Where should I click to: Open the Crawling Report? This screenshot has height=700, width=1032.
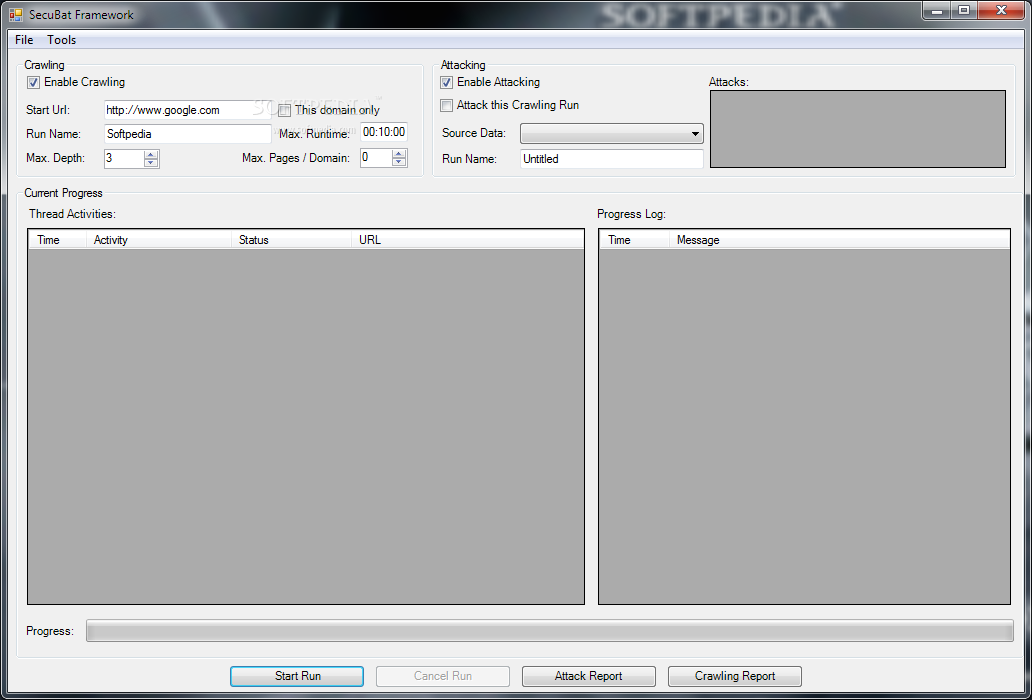(734, 676)
